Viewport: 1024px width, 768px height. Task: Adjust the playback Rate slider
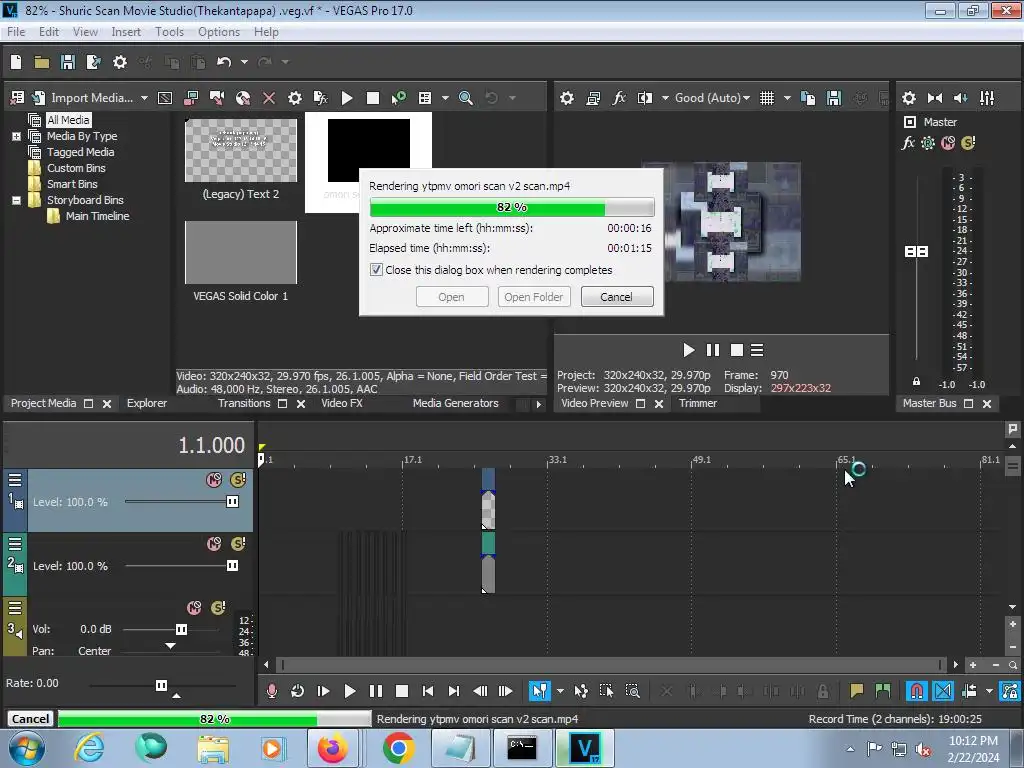[161, 685]
